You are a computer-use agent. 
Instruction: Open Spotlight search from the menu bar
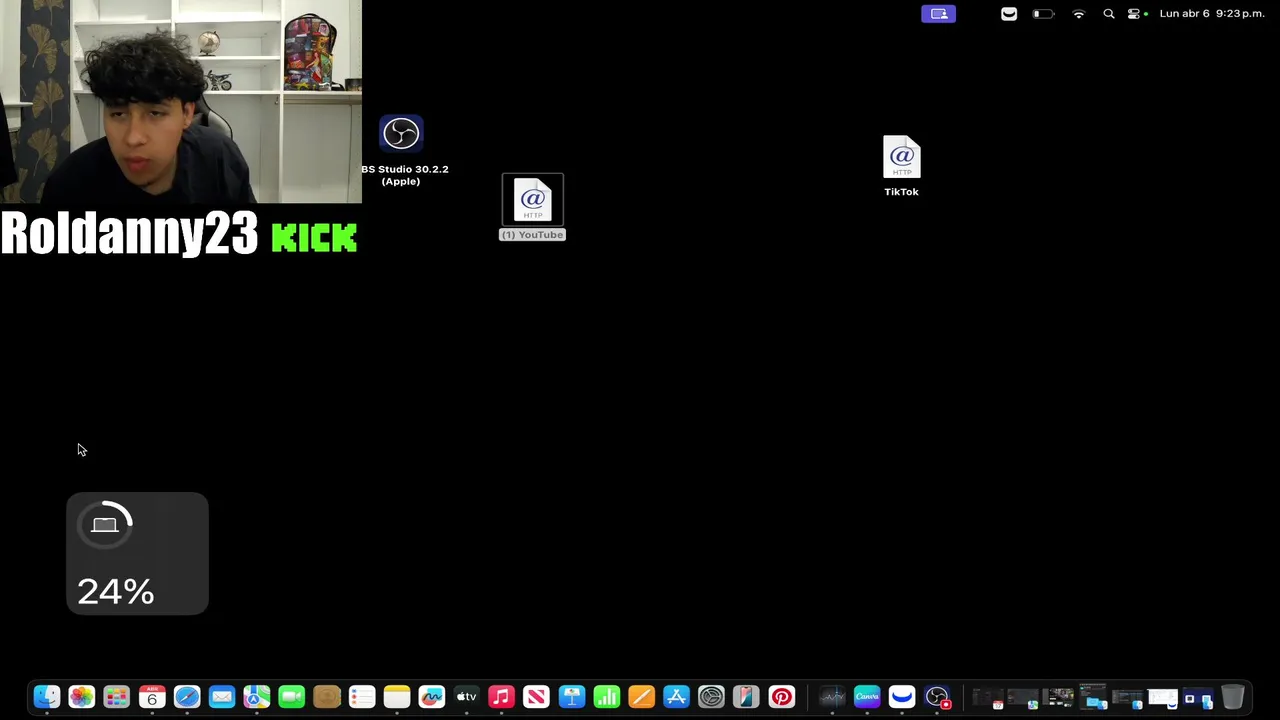point(1108,14)
